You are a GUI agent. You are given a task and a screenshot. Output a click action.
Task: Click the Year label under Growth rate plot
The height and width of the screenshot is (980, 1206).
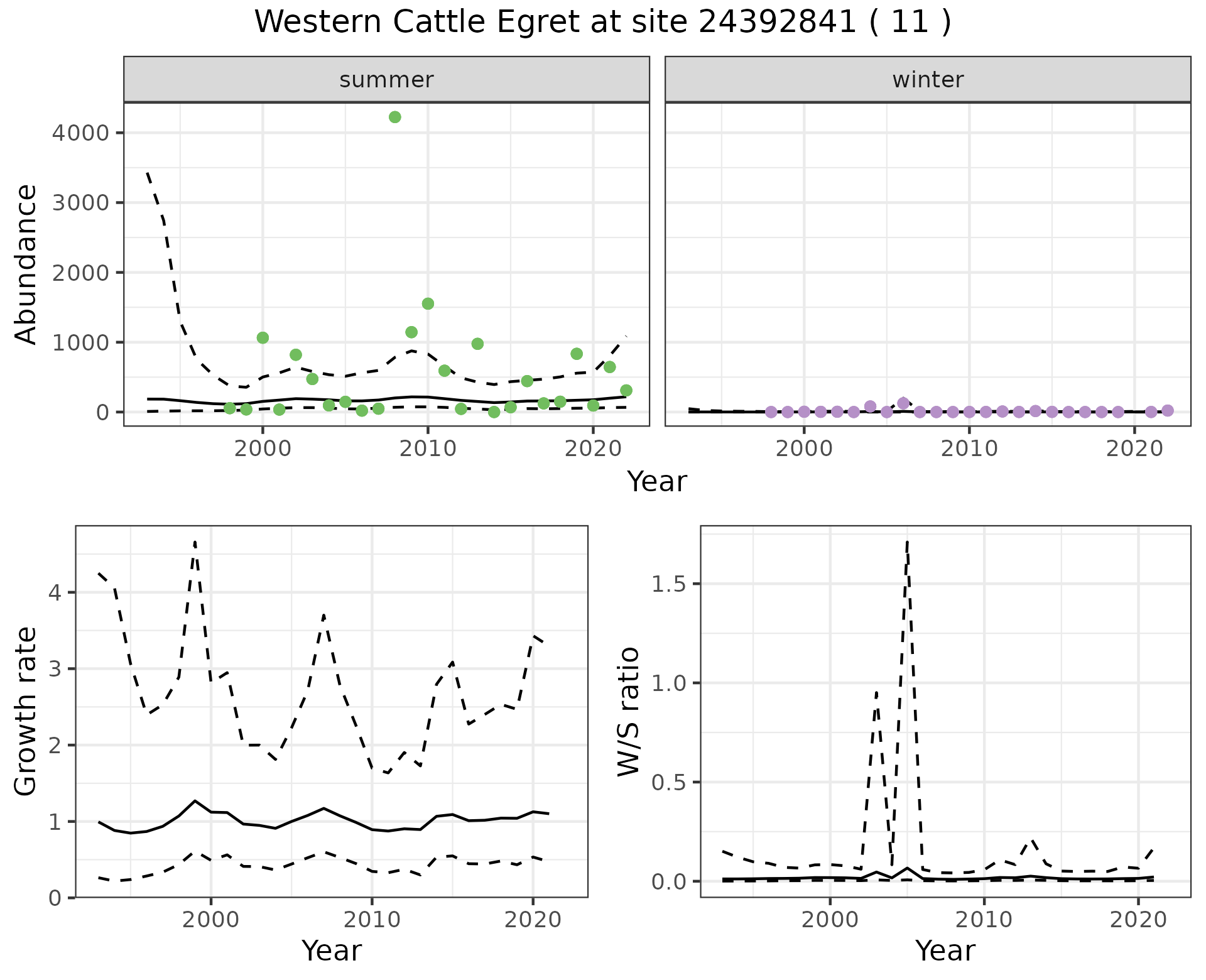pos(331,950)
